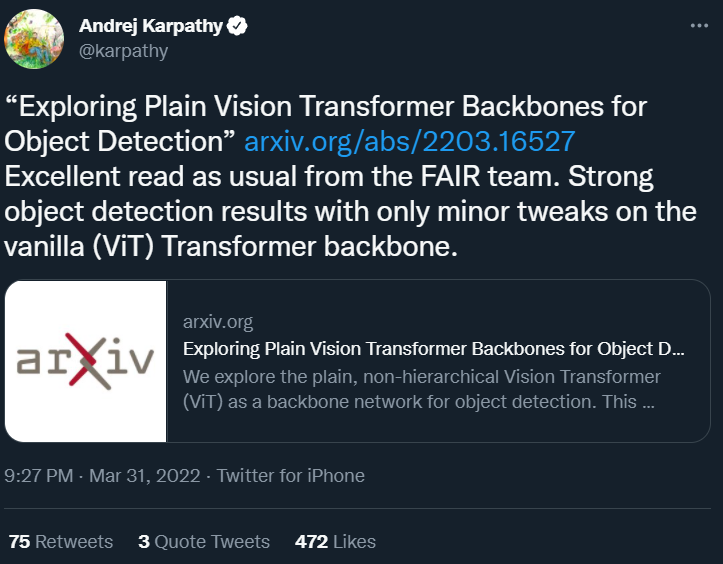Click the arXiv logo card thumbnail
This screenshot has width=723, height=564.
[85, 361]
